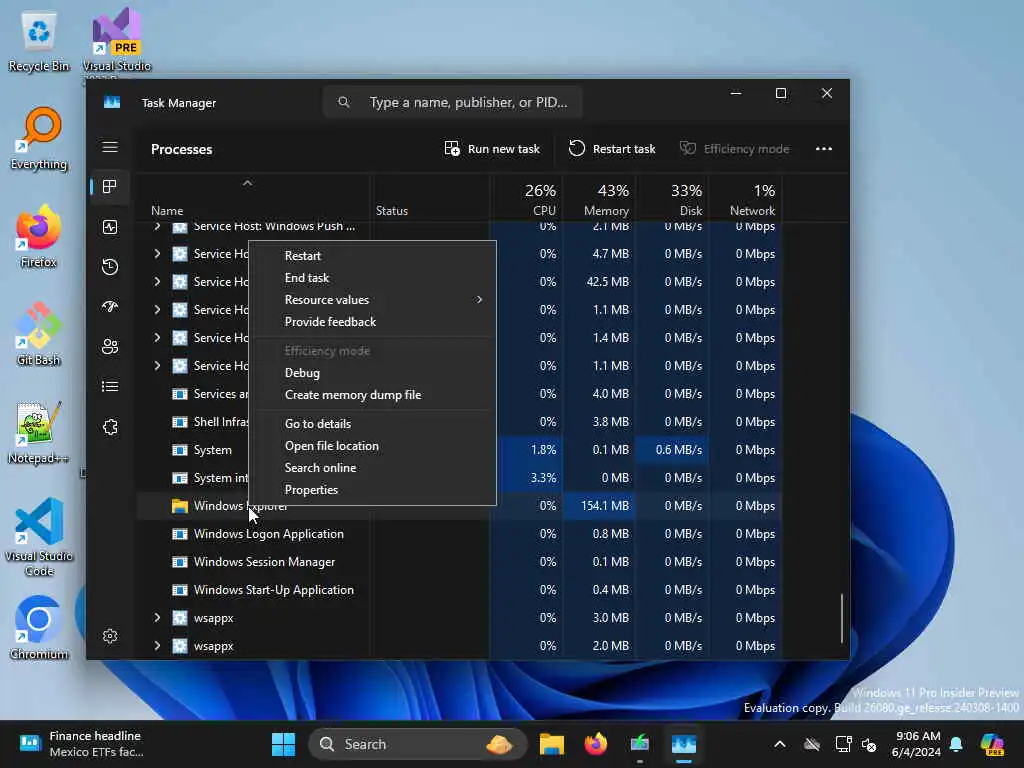
Task: Open Task Manager settings gear icon
Action: [x=110, y=636]
